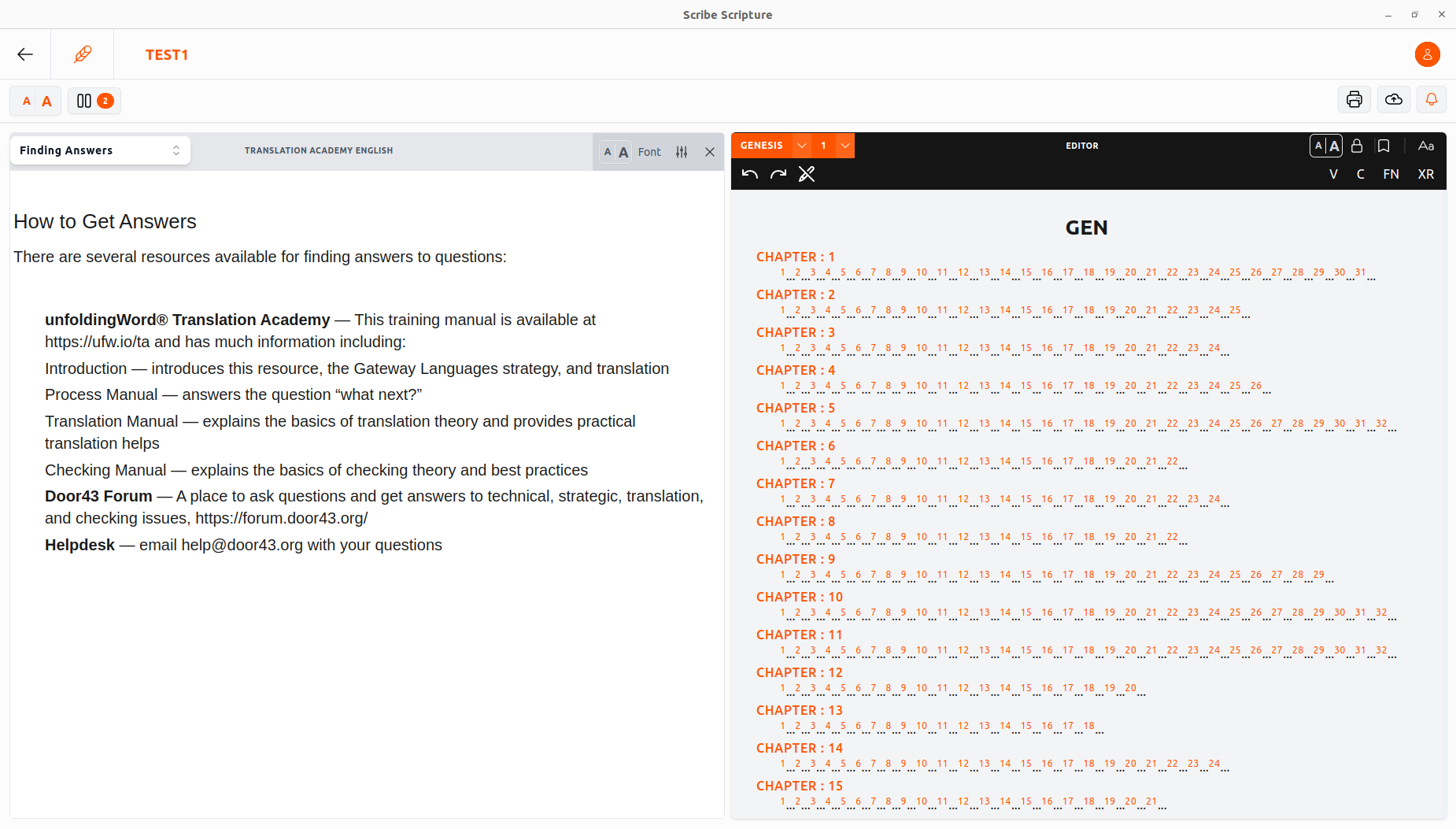Click the CHAPTER : 5 heading
Viewport: 1456px width, 829px height.
coord(796,408)
